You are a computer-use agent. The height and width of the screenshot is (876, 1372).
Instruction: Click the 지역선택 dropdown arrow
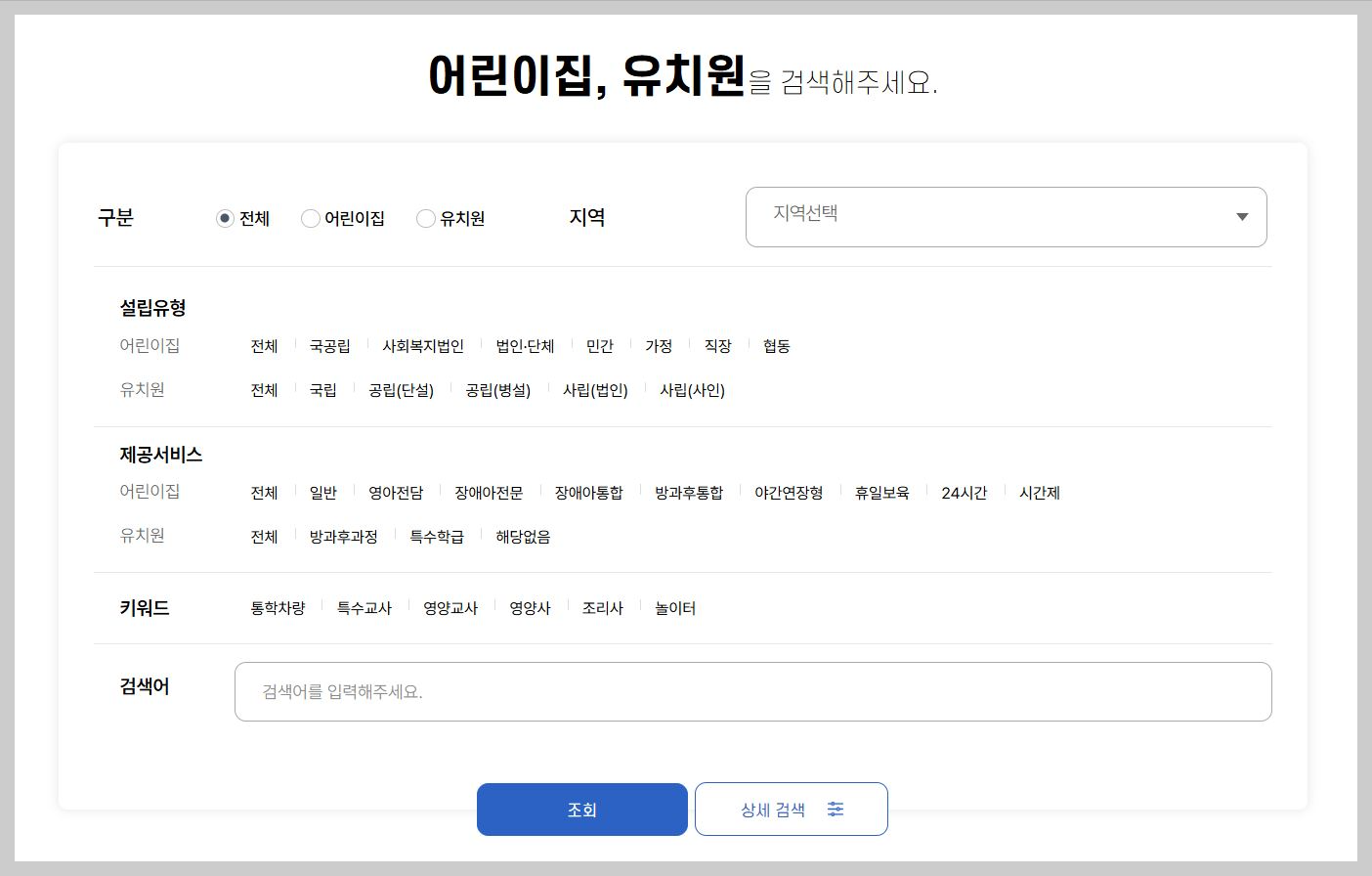(1241, 217)
